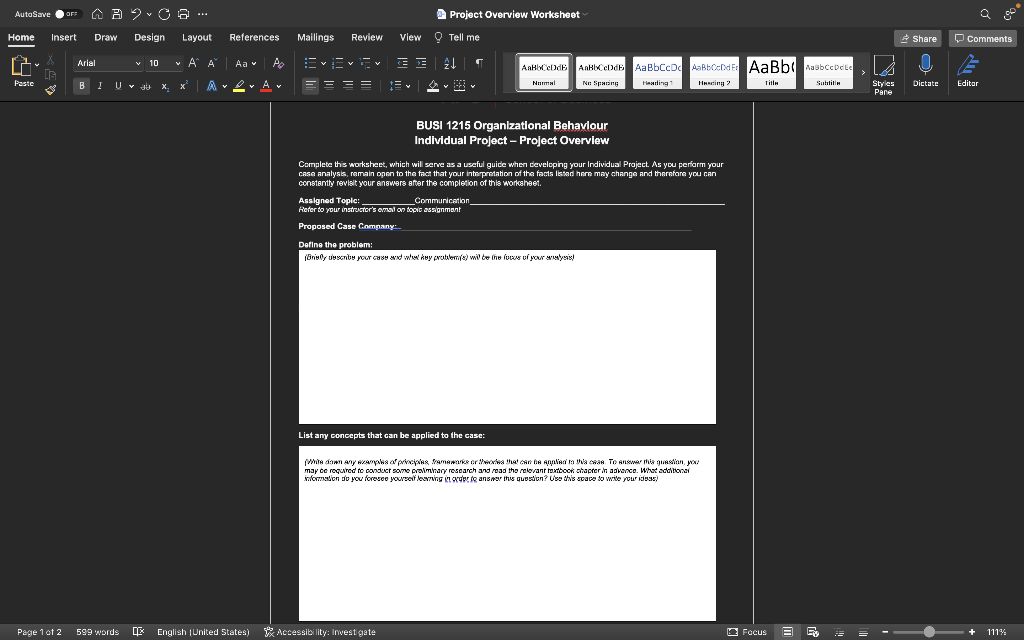Open the Design tab

[150, 37]
